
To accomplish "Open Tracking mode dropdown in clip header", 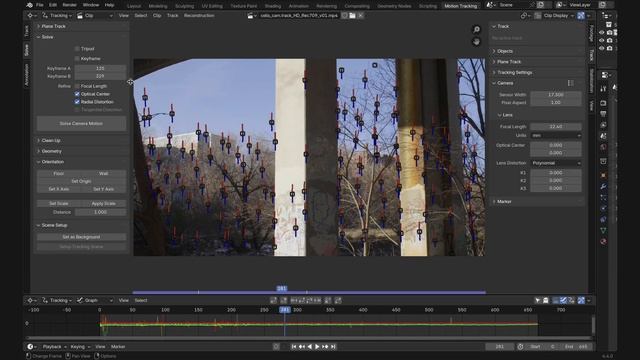I will (x=57, y=16).
